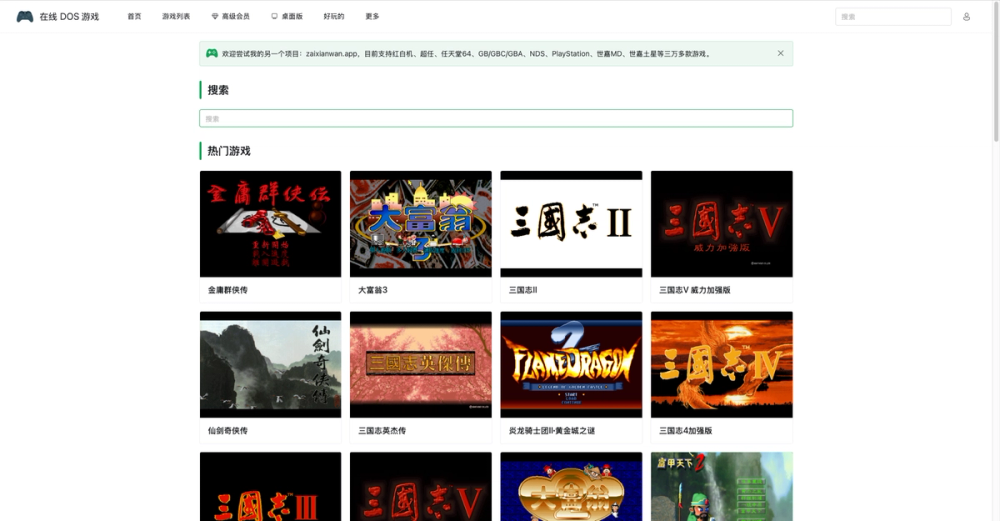Viewport: 1000px width, 521px height.
Task: Open the 首页 menu item
Action: pyautogui.click(x=135, y=17)
